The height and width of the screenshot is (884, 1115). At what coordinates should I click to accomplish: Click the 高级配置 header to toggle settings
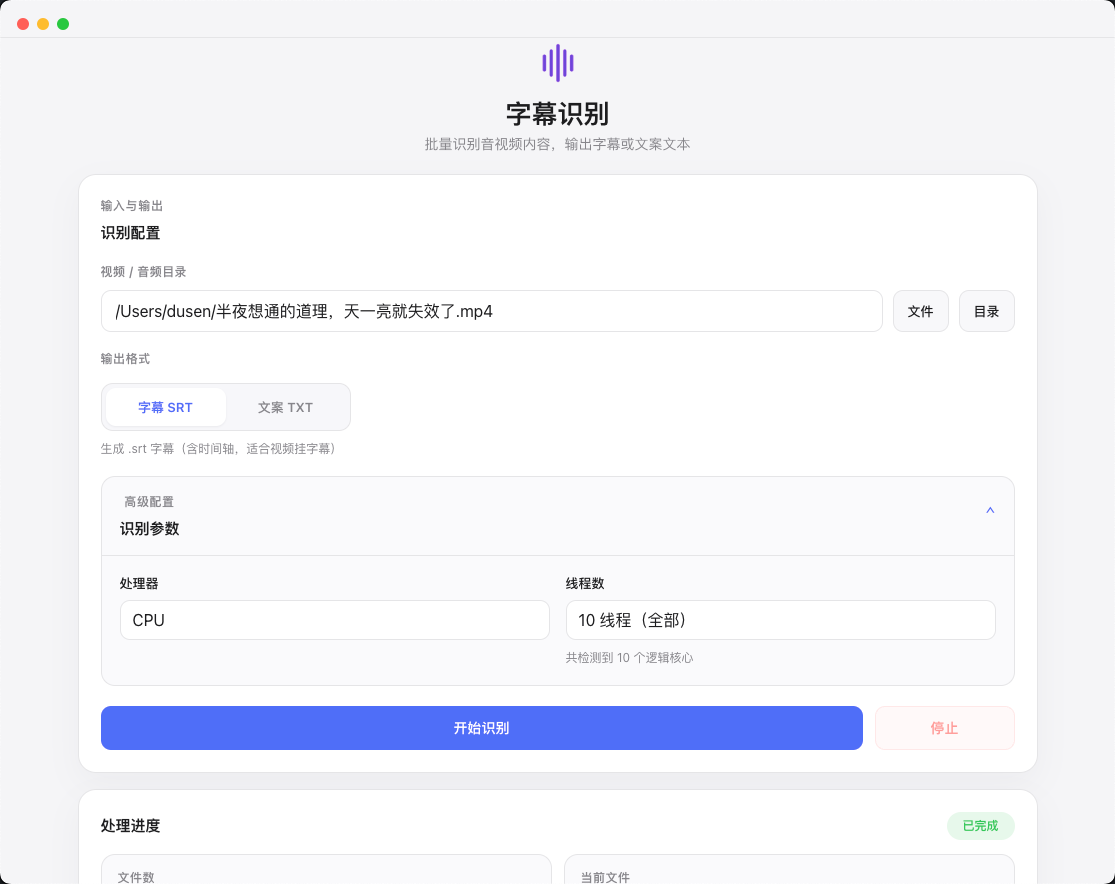(148, 501)
